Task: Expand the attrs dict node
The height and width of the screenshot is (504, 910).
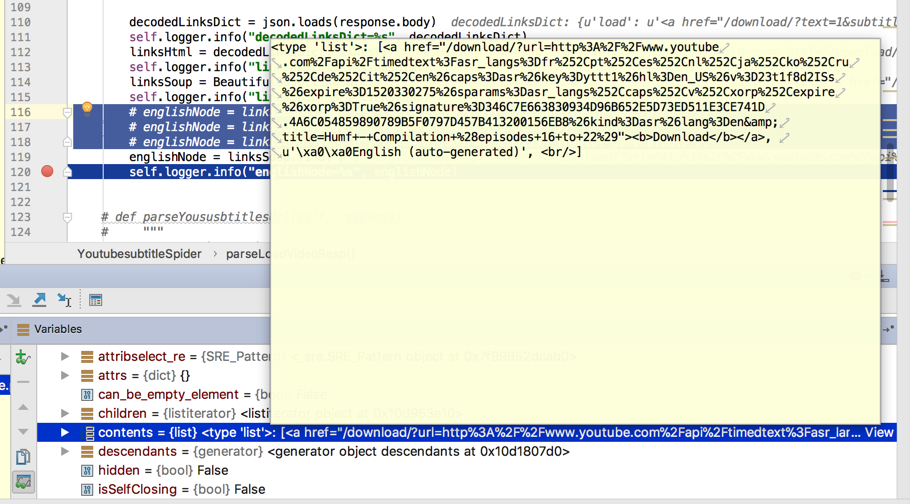Action: pos(65,376)
